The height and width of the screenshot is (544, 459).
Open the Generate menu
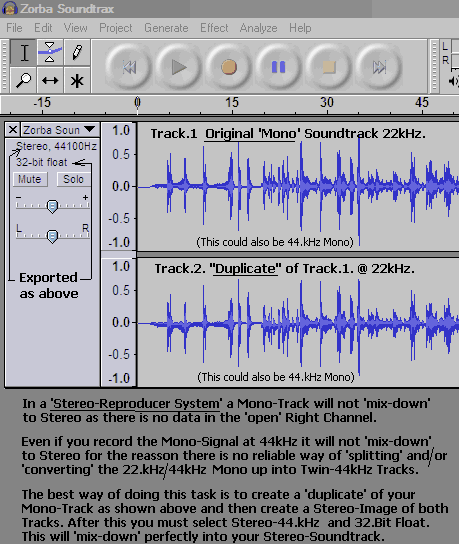(x=166, y=28)
